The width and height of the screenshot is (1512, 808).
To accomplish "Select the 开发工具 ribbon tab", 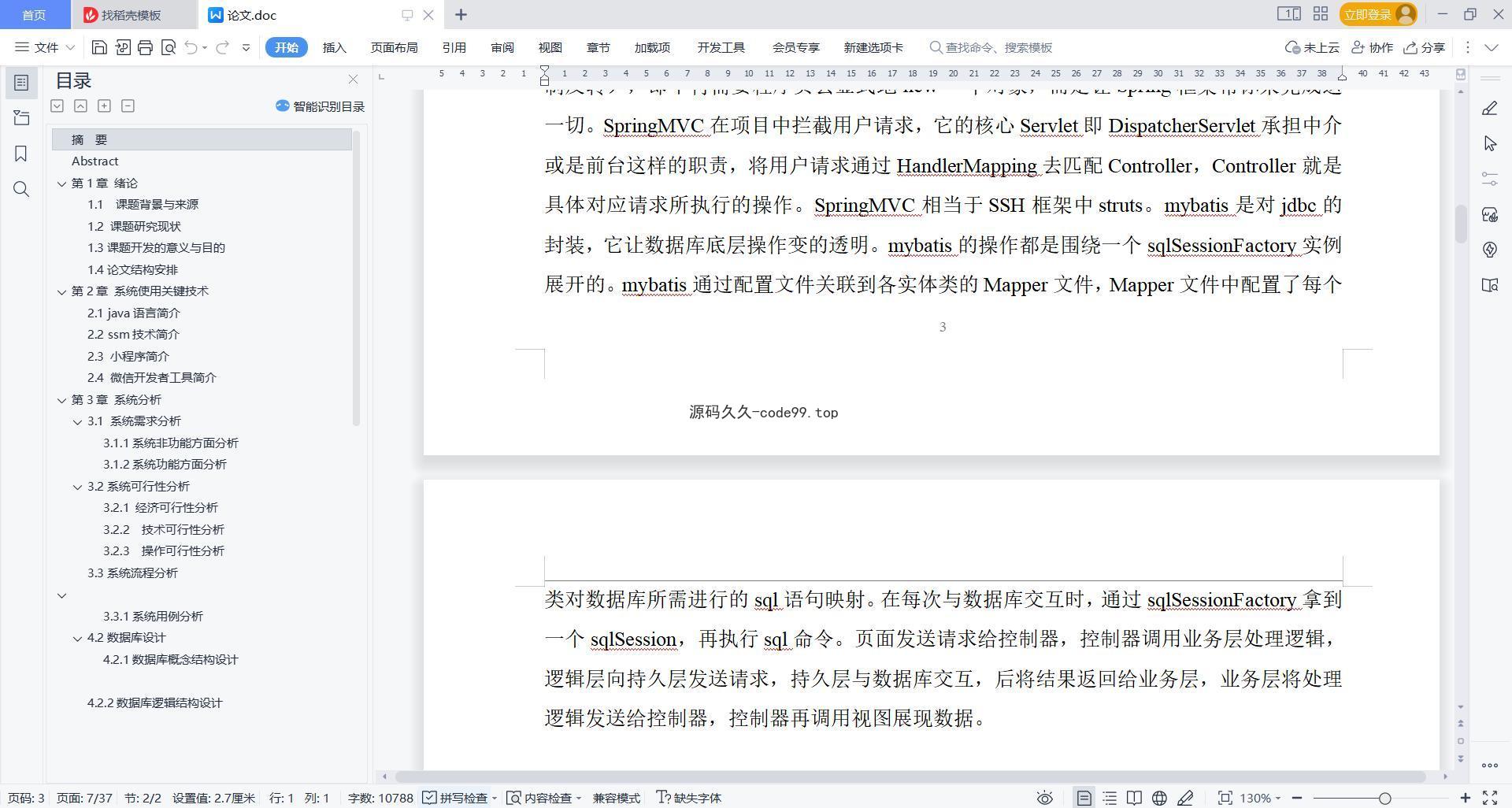I will (x=721, y=47).
